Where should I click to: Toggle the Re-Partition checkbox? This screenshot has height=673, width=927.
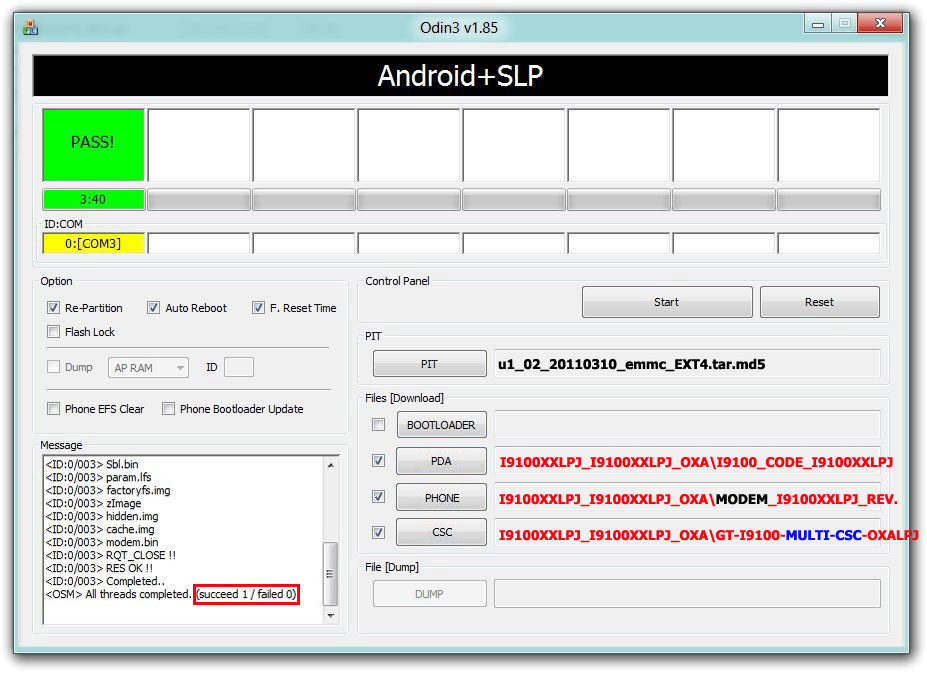[x=53, y=308]
